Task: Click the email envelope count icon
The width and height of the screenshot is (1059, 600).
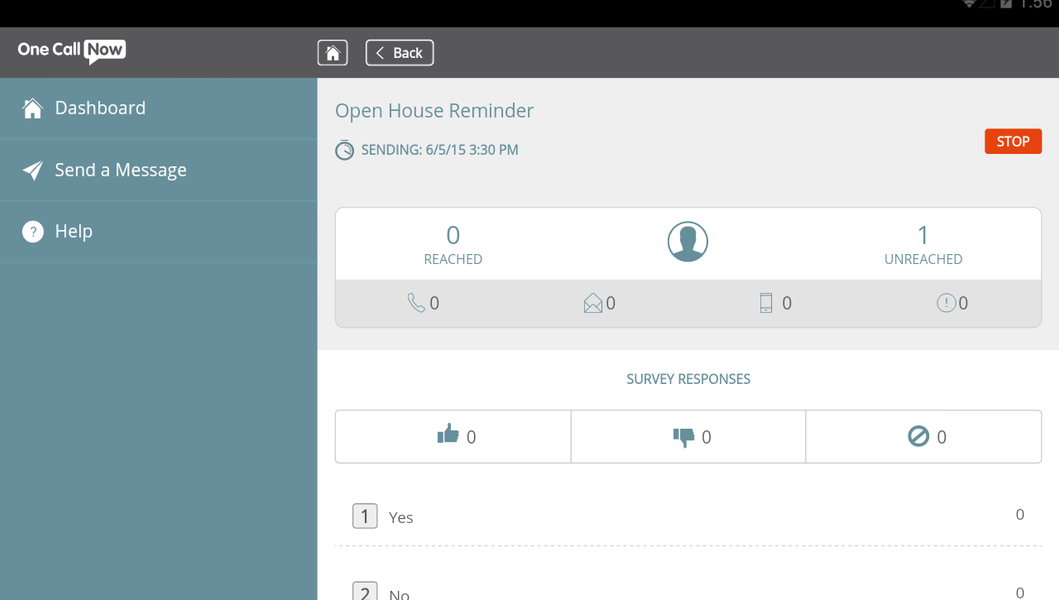Action: coord(593,303)
